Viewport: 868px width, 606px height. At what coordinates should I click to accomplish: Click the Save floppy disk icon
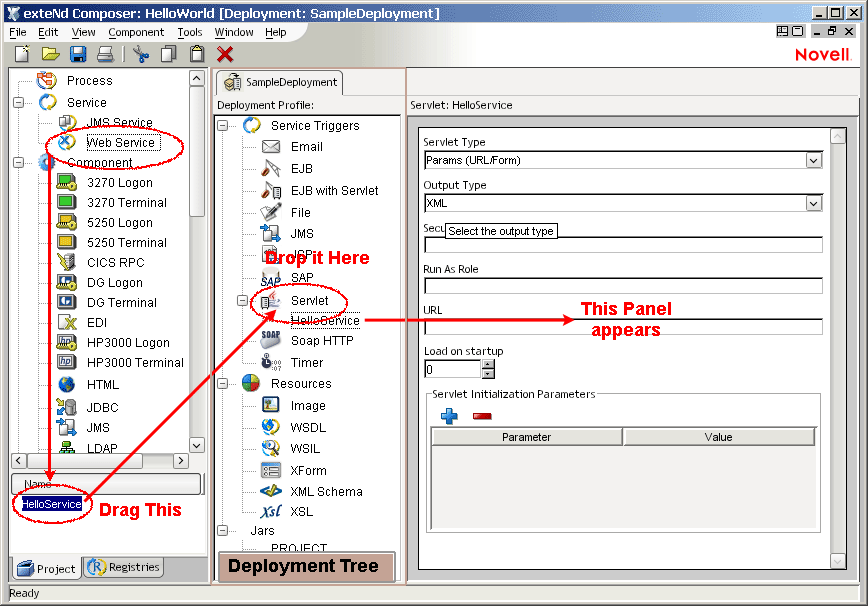(x=78, y=54)
